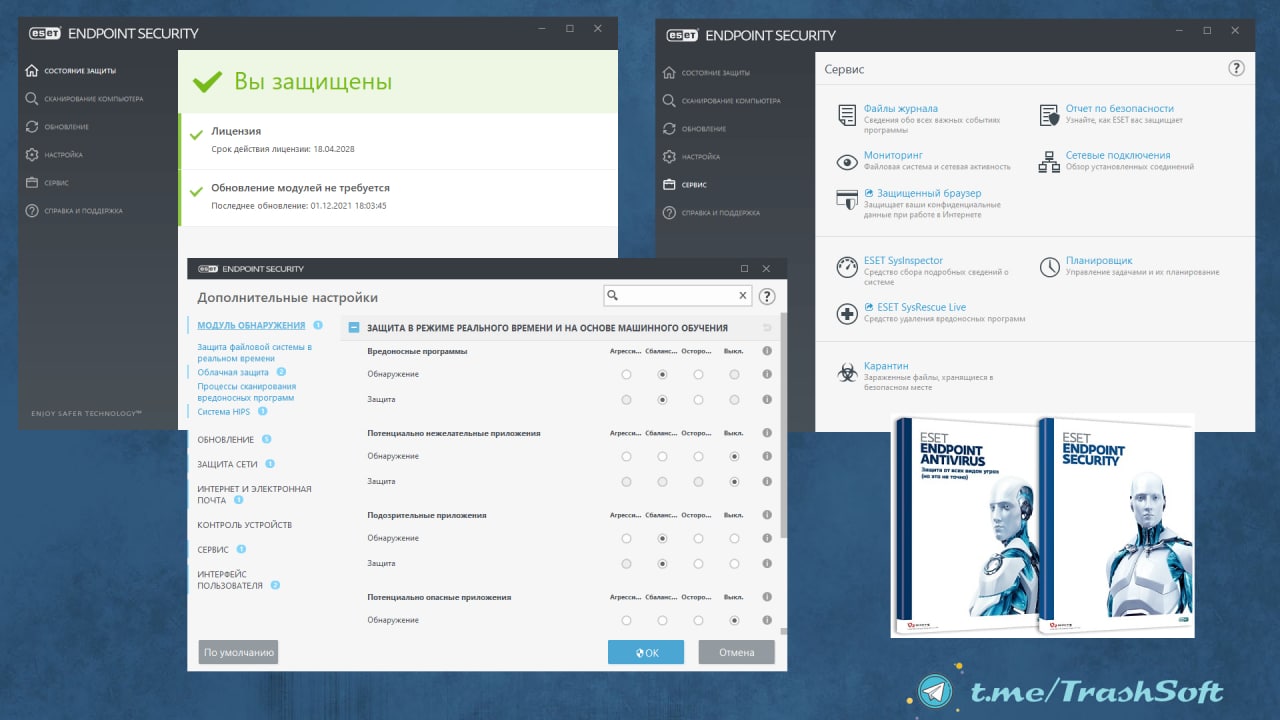This screenshot has height=720, width=1280.
Task: Set Подозрительные приложения Обнаружение to Выкл.
Action: pos(734,538)
